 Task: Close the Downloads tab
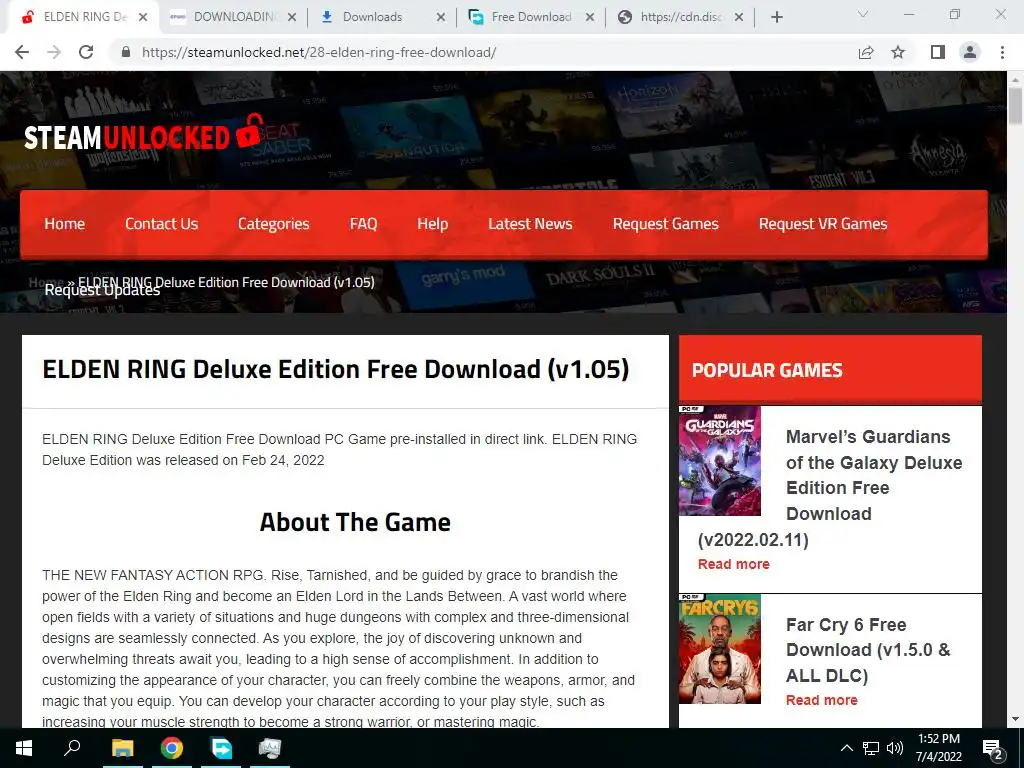[x=441, y=17]
